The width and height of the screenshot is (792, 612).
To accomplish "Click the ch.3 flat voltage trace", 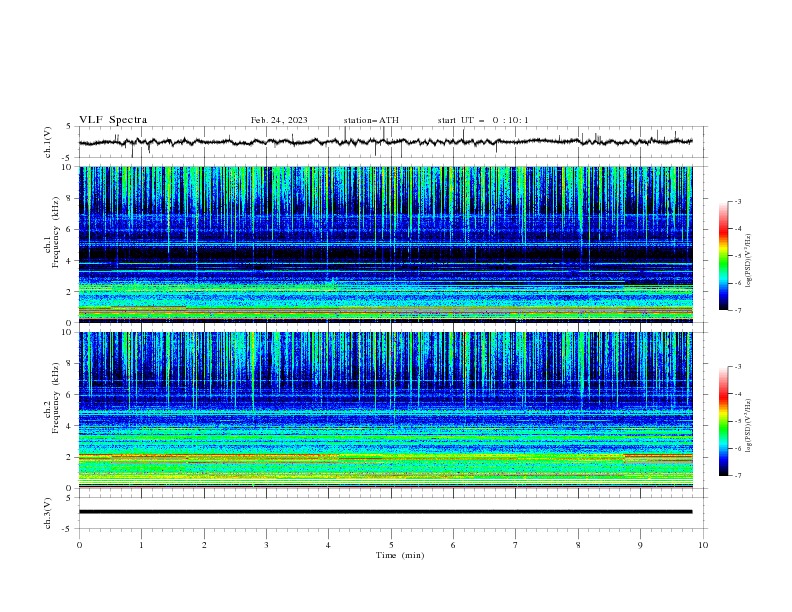I will tap(385, 512).
